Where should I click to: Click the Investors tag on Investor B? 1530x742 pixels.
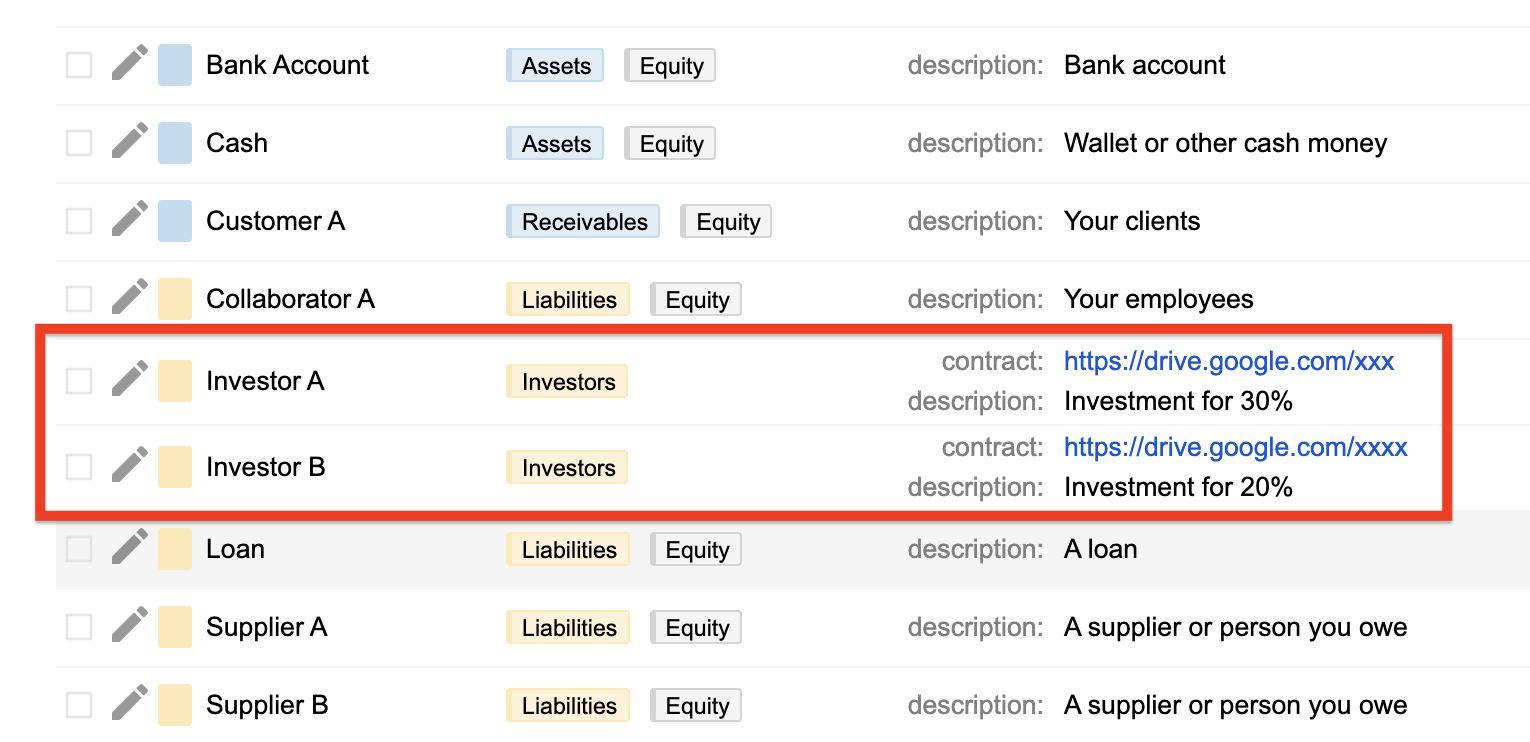pyautogui.click(x=566, y=466)
